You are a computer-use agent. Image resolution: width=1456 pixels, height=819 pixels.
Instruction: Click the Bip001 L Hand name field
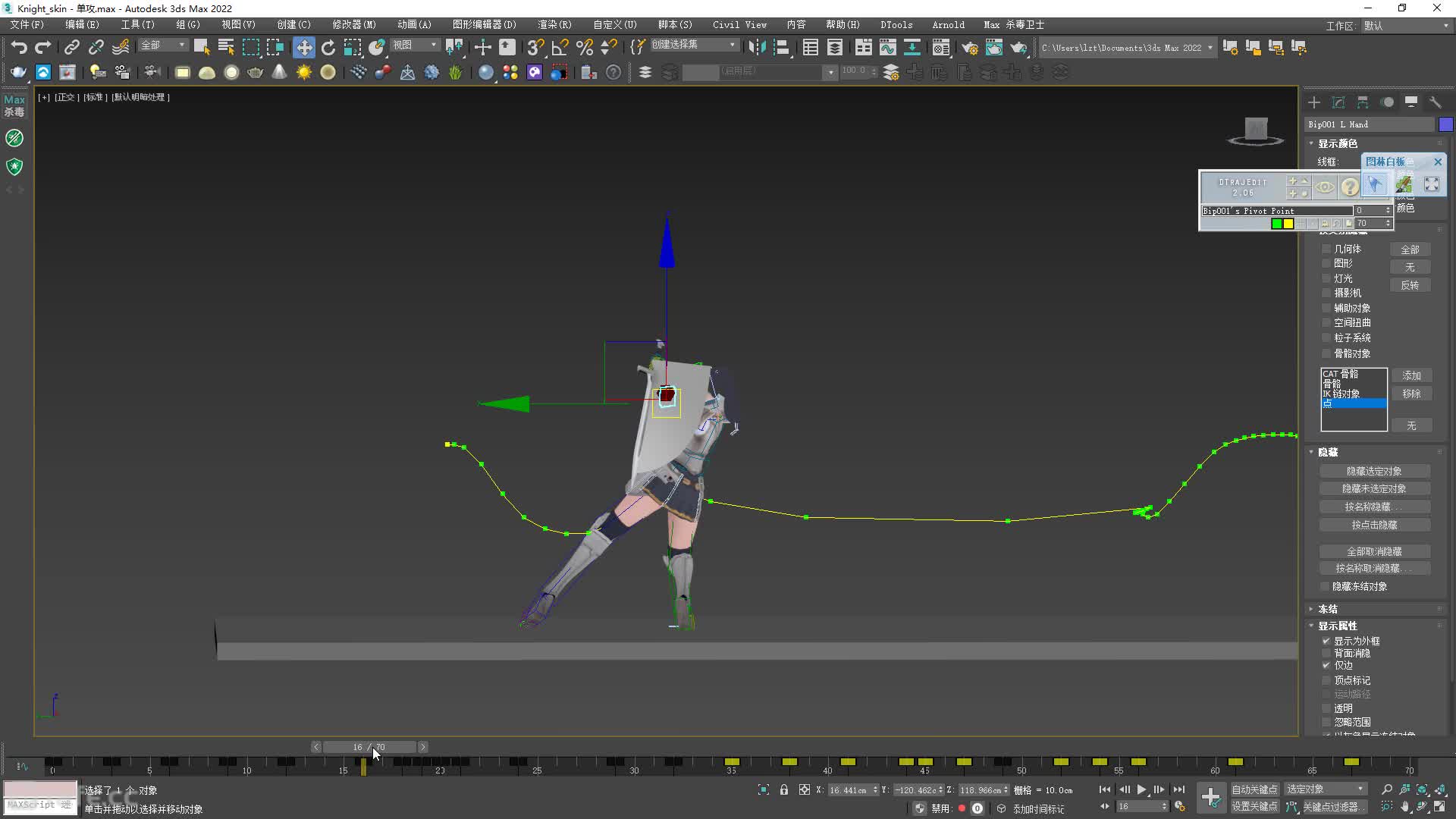[x=1370, y=124]
